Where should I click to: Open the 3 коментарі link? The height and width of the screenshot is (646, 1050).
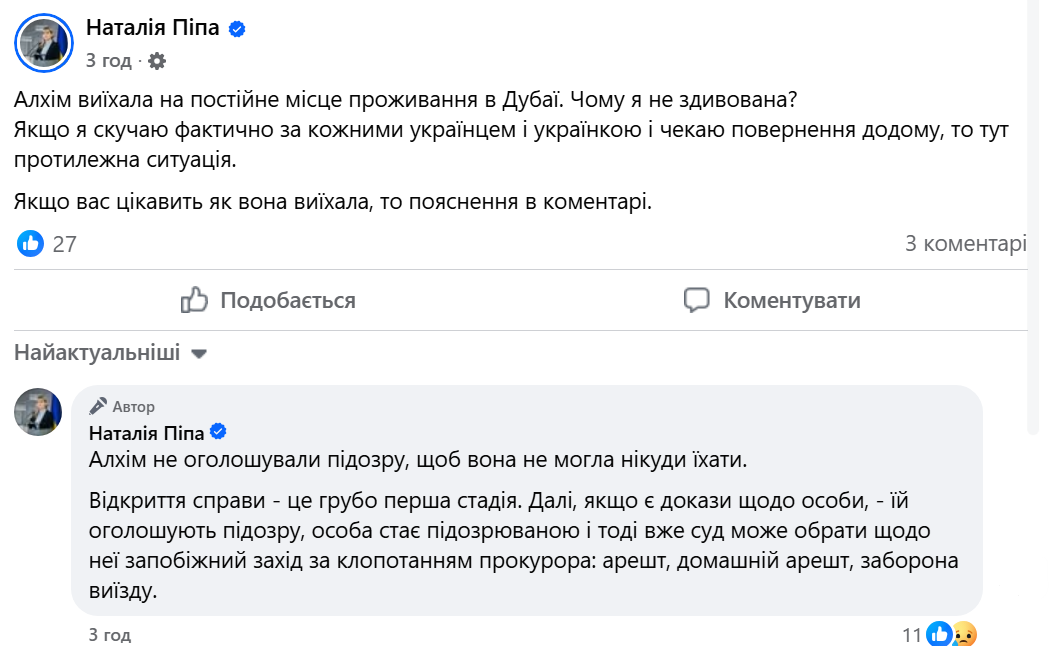pos(966,241)
